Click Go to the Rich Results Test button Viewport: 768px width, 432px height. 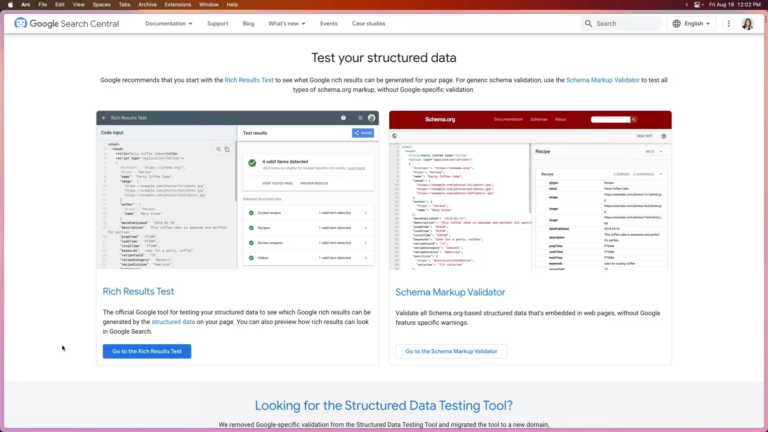click(147, 351)
